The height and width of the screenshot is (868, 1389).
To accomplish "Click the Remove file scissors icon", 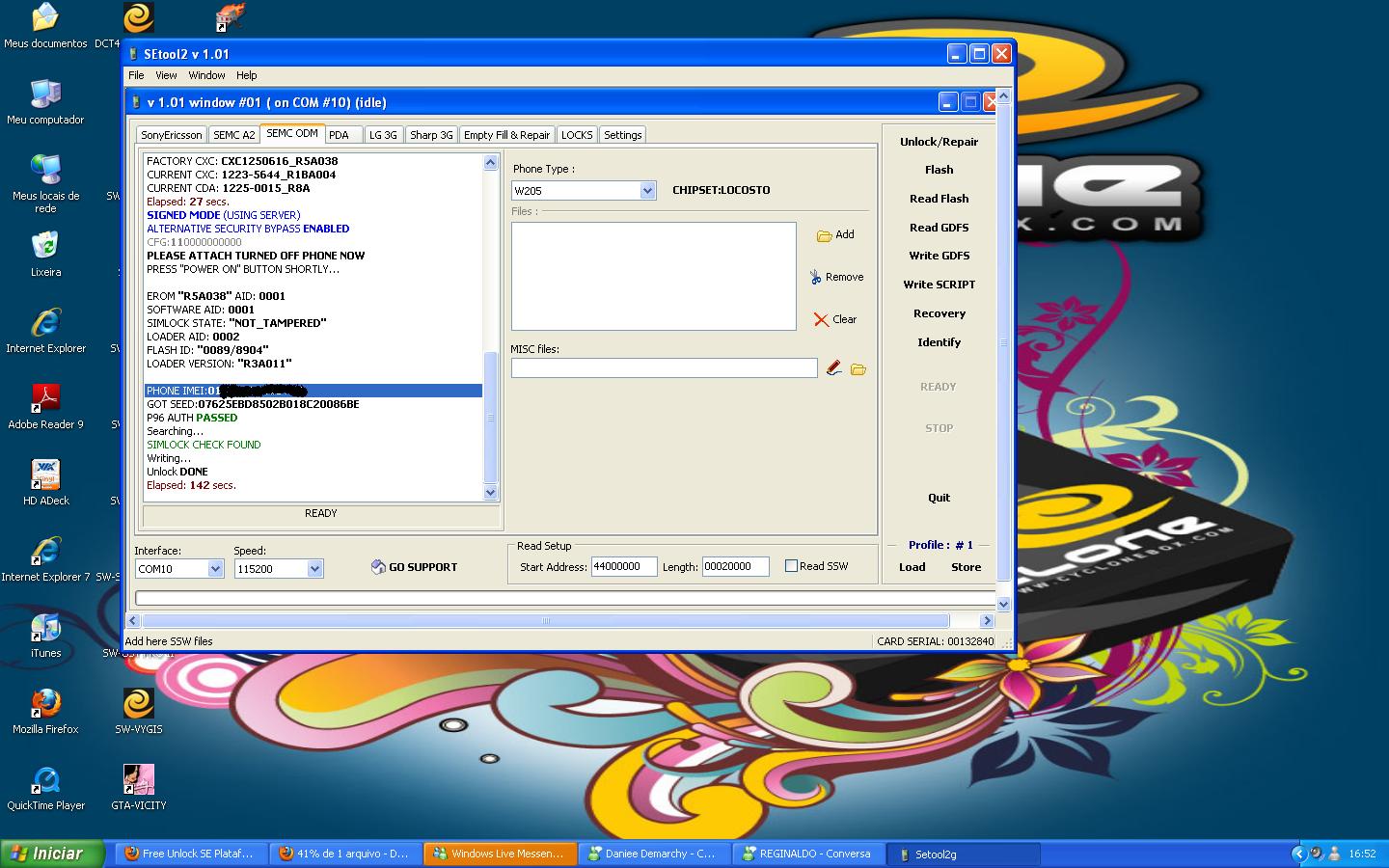I will click(x=816, y=277).
